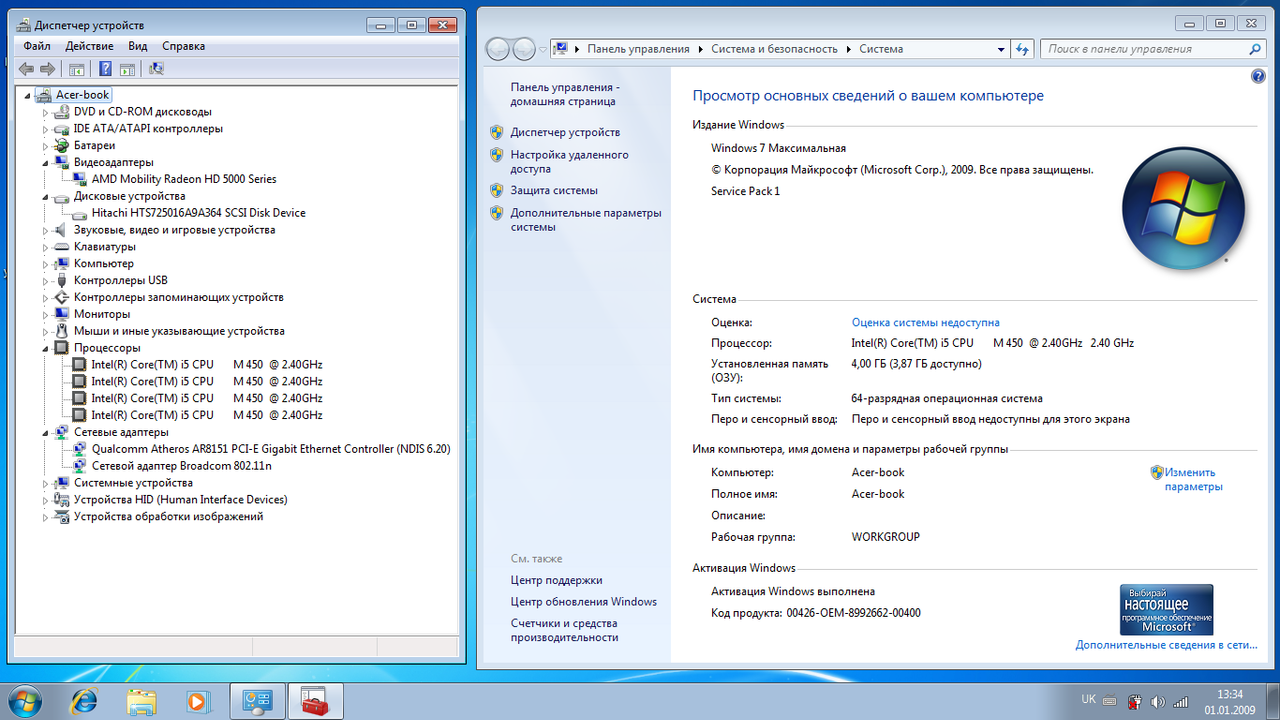The image size is (1280, 720).
Task: Open the Start menu orb
Action: point(27,700)
